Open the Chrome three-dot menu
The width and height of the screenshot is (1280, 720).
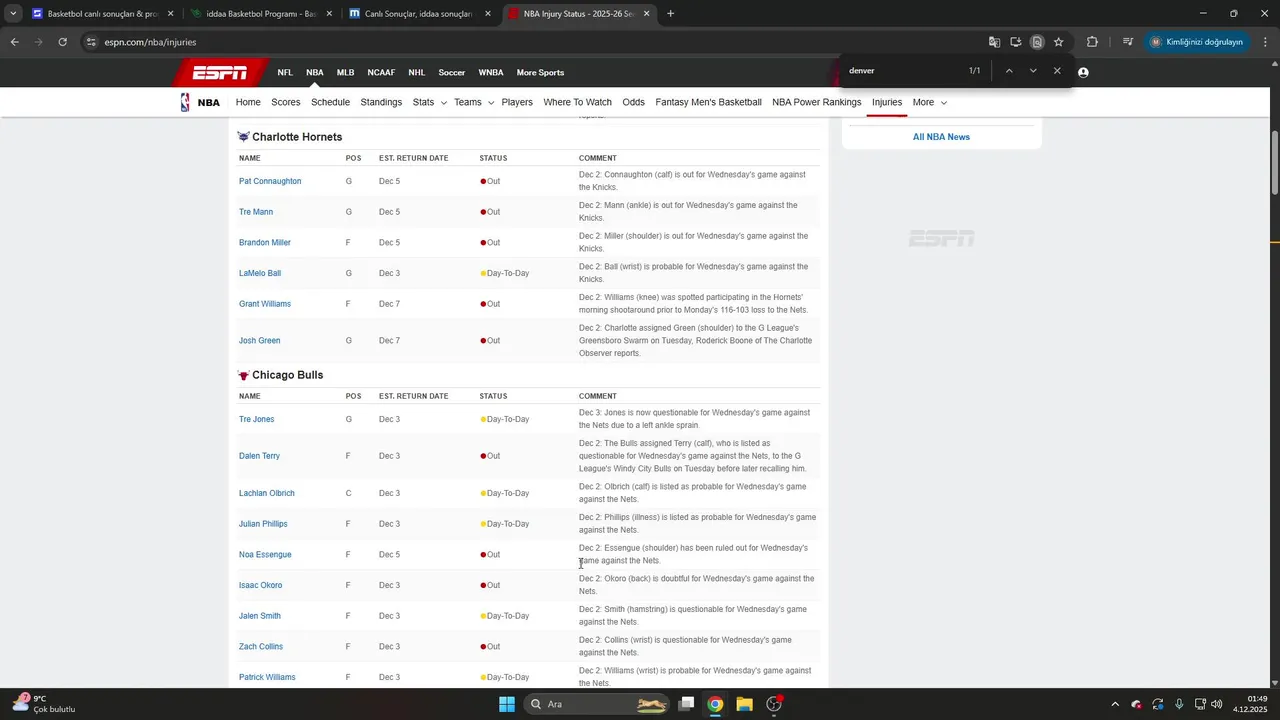(x=1266, y=42)
